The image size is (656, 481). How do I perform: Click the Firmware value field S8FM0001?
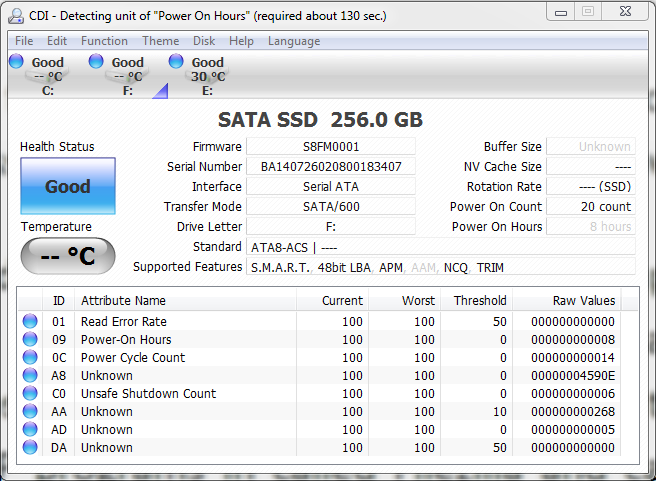pyautogui.click(x=331, y=147)
